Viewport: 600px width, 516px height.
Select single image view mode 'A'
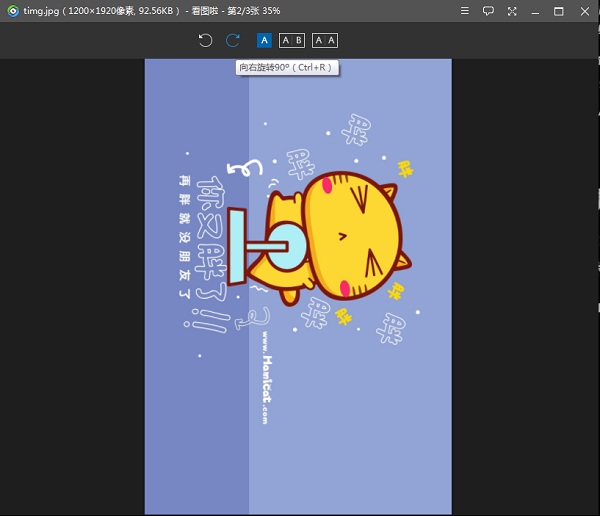tap(264, 40)
